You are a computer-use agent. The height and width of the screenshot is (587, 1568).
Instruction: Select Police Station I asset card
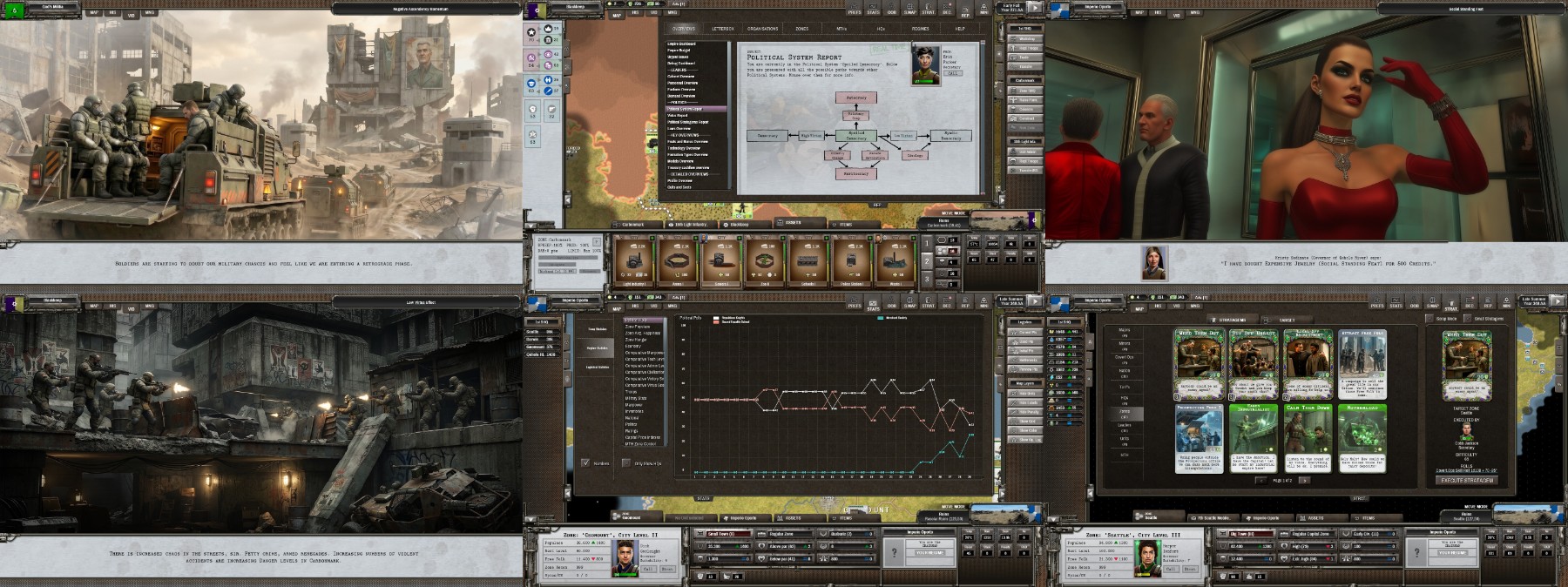click(852, 260)
